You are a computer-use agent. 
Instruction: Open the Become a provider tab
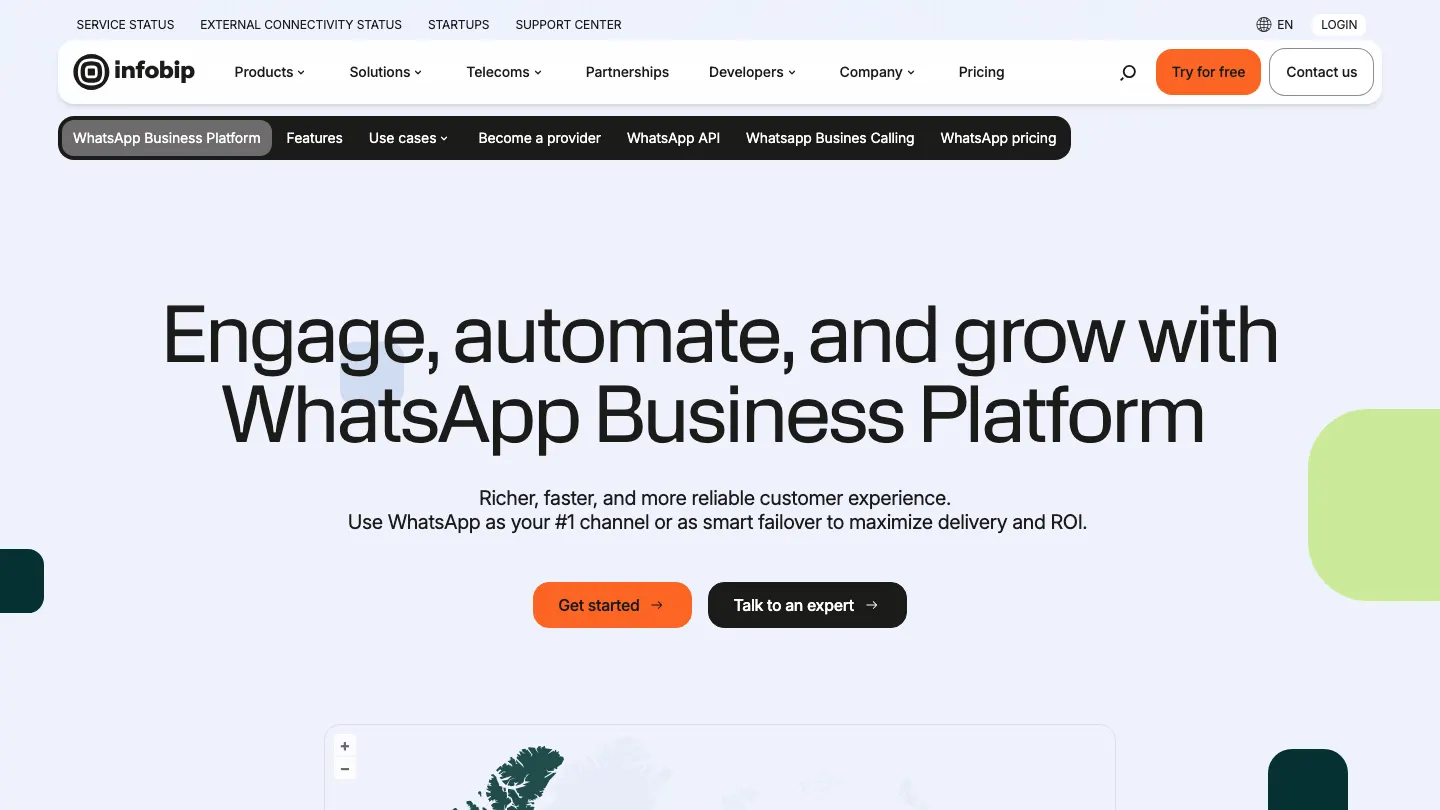(x=540, y=138)
